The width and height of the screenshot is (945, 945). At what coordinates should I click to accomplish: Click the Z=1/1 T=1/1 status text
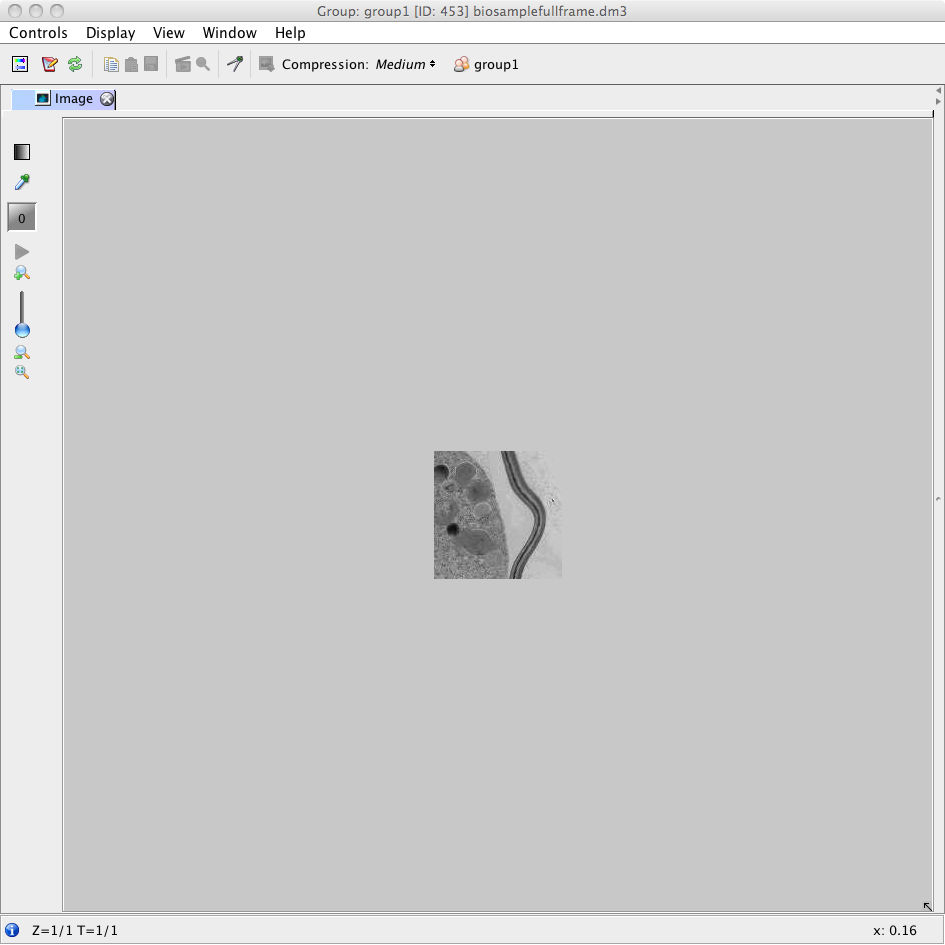point(75,931)
